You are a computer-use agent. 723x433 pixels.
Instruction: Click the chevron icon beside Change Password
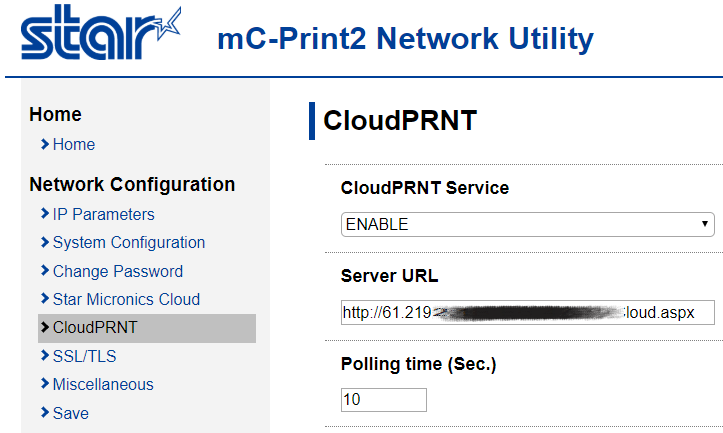coord(45,271)
